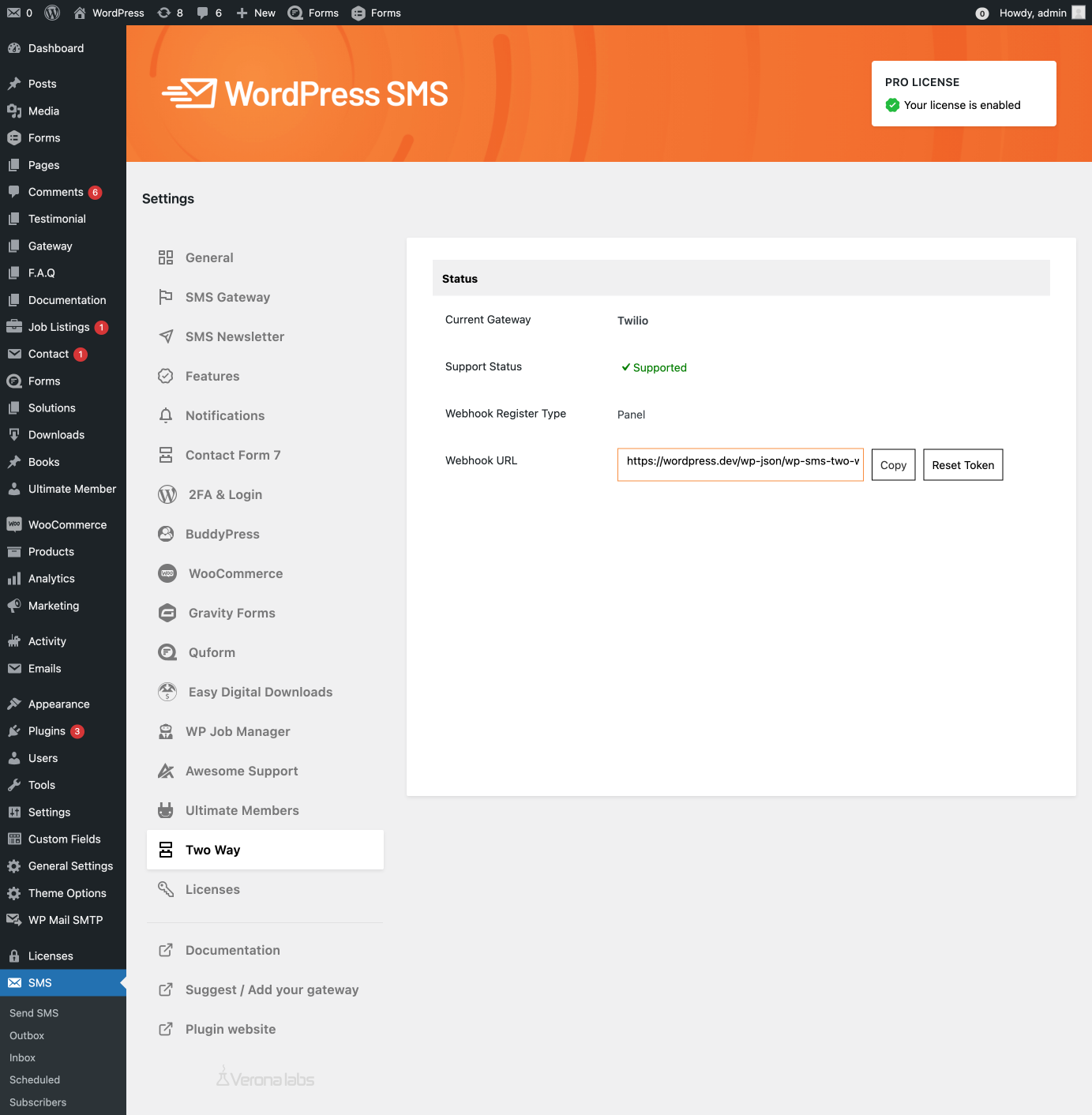Click the 2FA & Login WordPress icon
The image size is (1092, 1115).
167,494
